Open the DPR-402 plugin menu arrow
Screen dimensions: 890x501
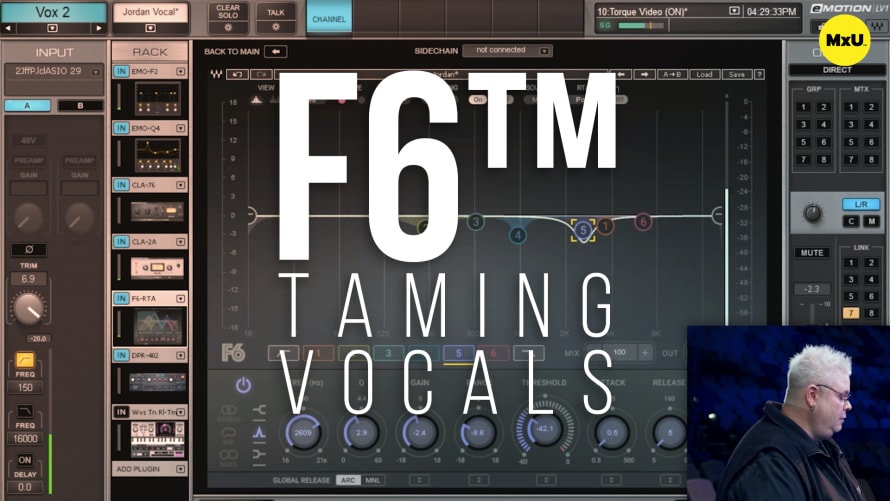[180, 355]
